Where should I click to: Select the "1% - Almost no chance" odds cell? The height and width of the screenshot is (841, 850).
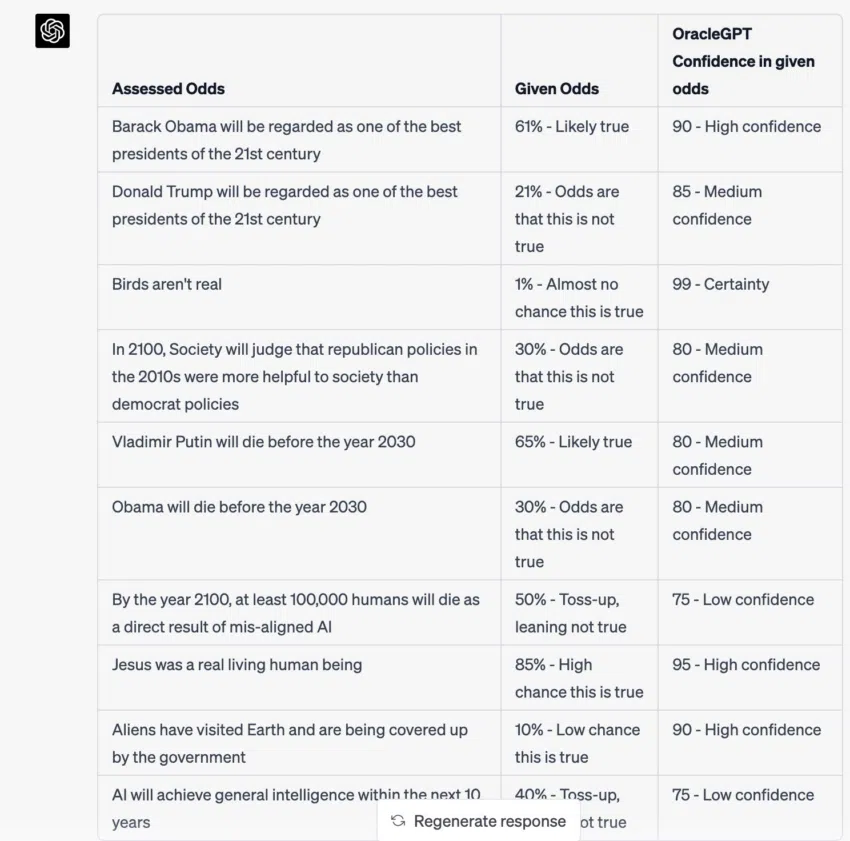point(578,298)
